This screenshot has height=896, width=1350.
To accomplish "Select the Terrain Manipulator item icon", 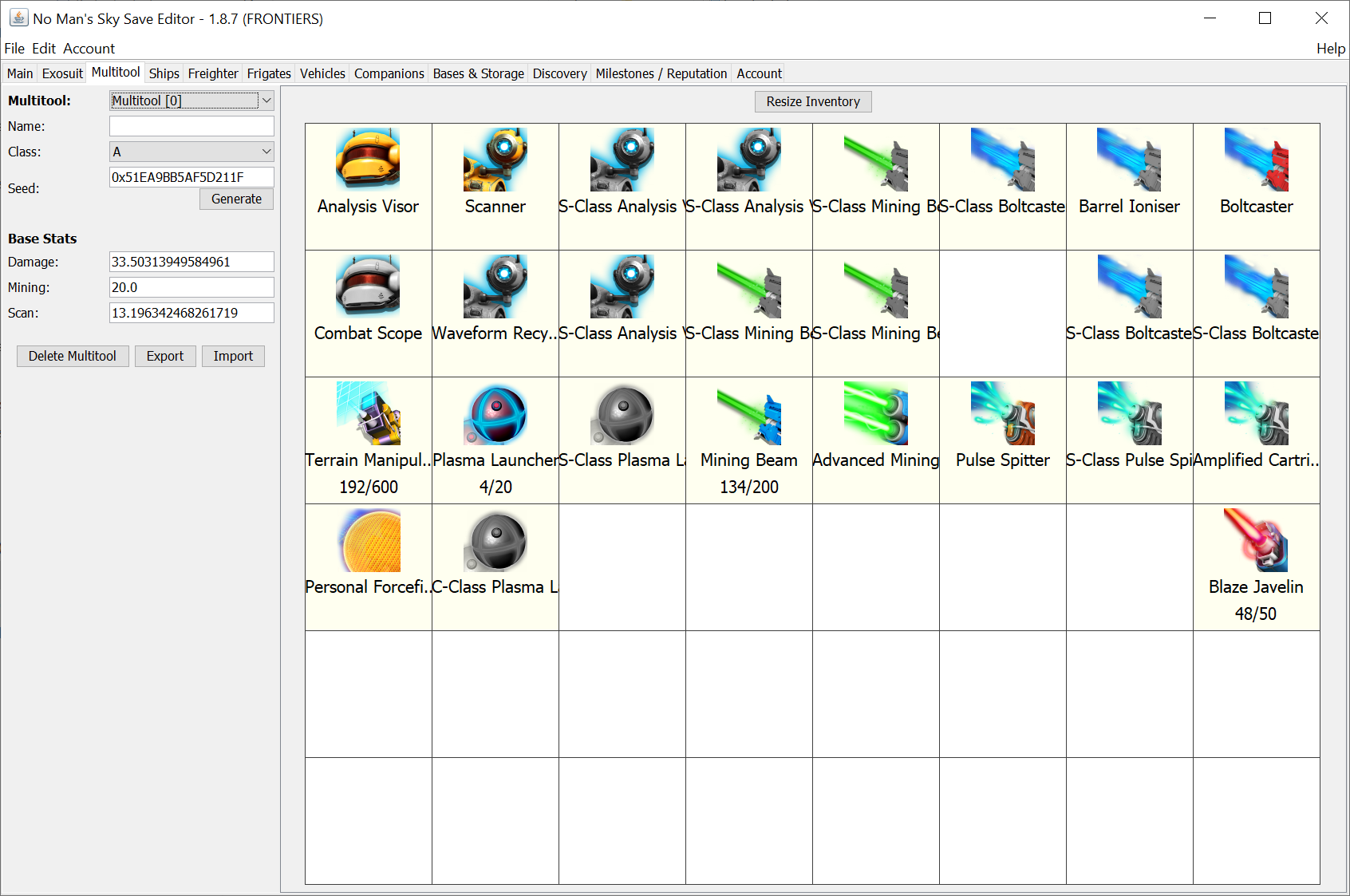I will click(368, 412).
